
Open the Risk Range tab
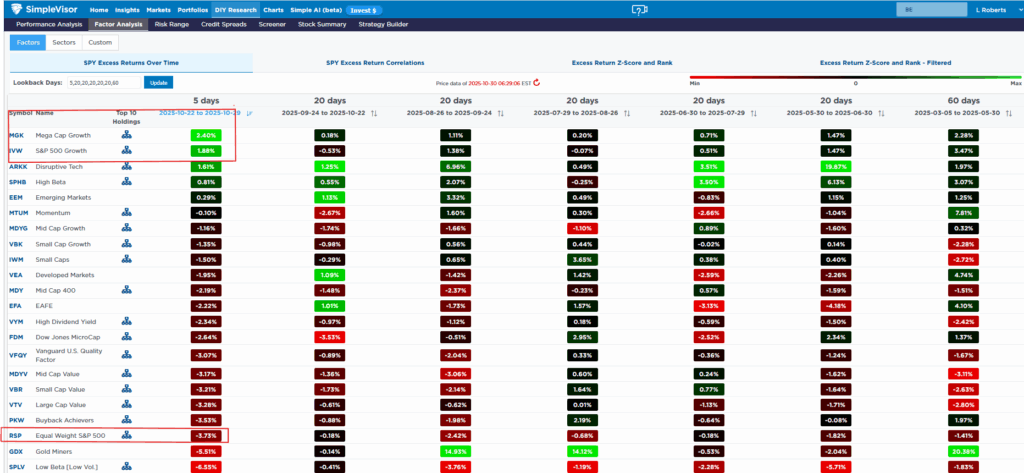coord(169,23)
